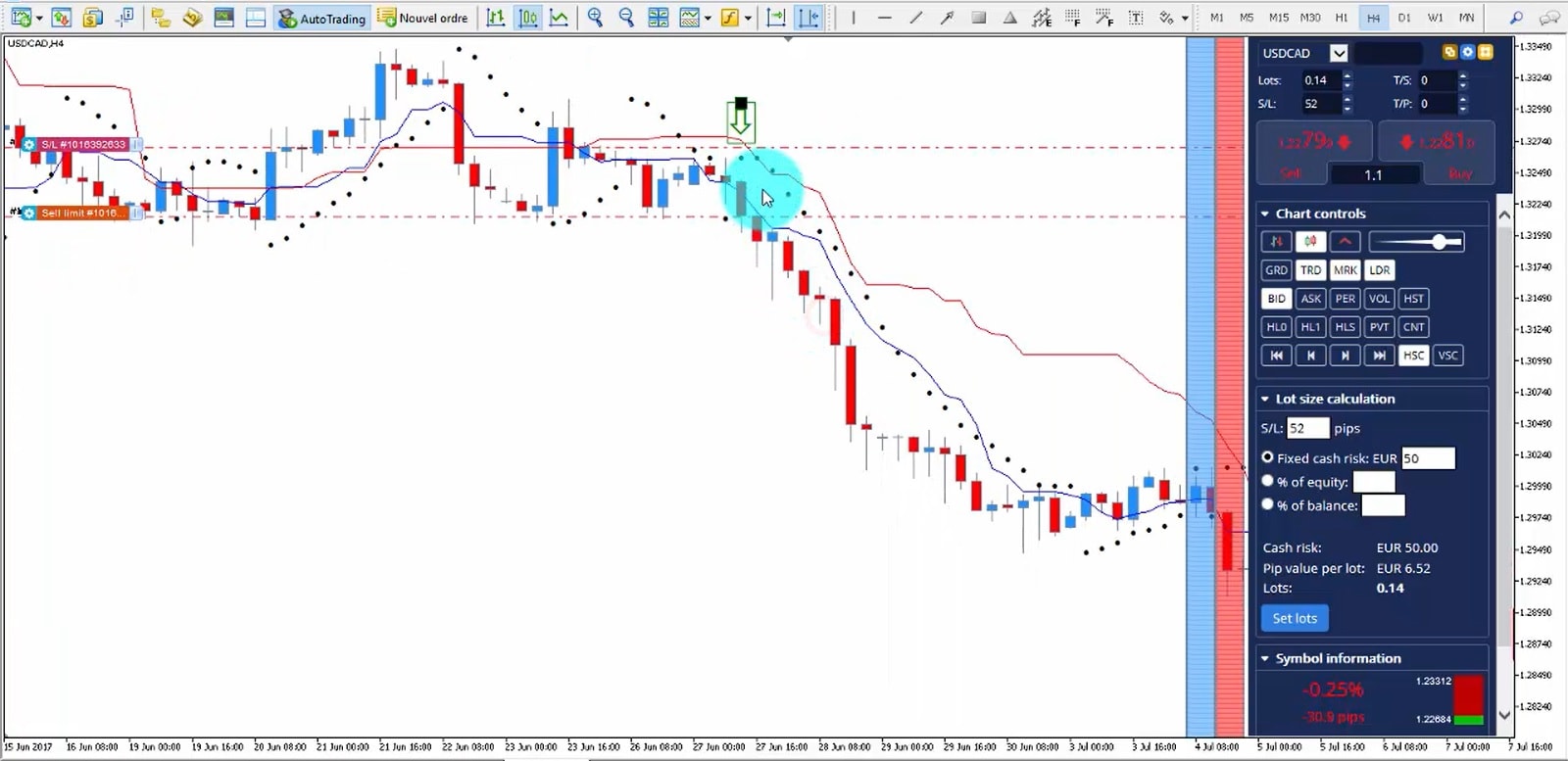This screenshot has width=1568, height=761.
Task: Toggle the BID line control
Action: click(1276, 299)
